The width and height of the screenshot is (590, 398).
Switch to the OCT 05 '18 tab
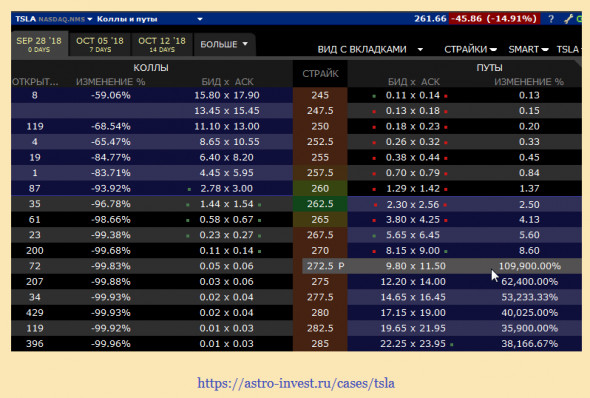[100, 44]
